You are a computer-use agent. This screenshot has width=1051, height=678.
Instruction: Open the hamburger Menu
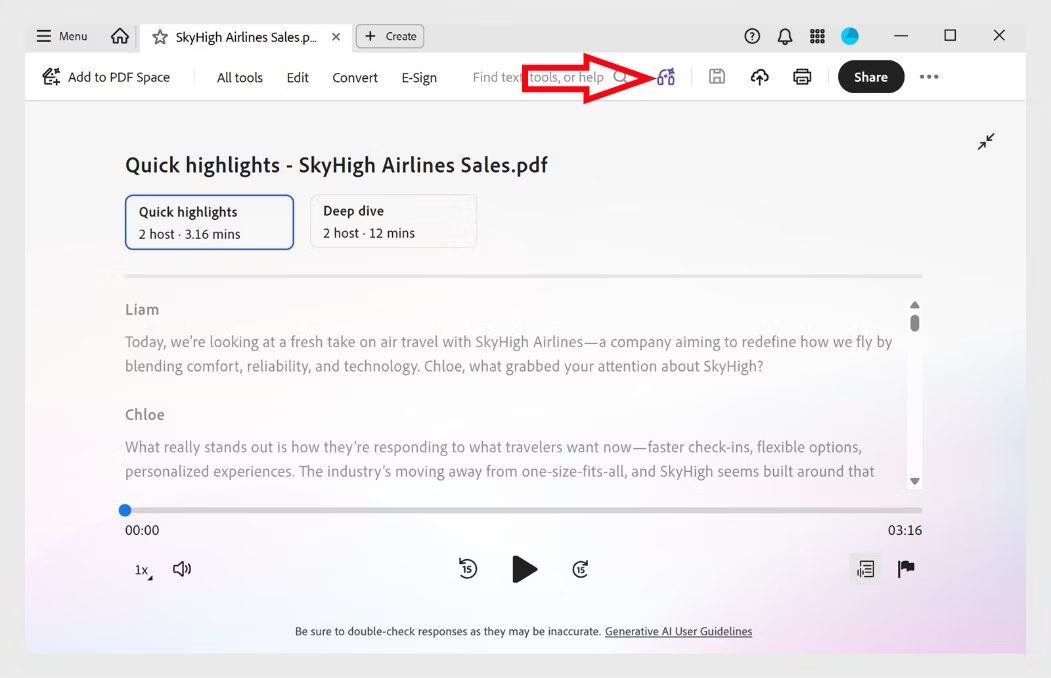[x=62, y=36]
